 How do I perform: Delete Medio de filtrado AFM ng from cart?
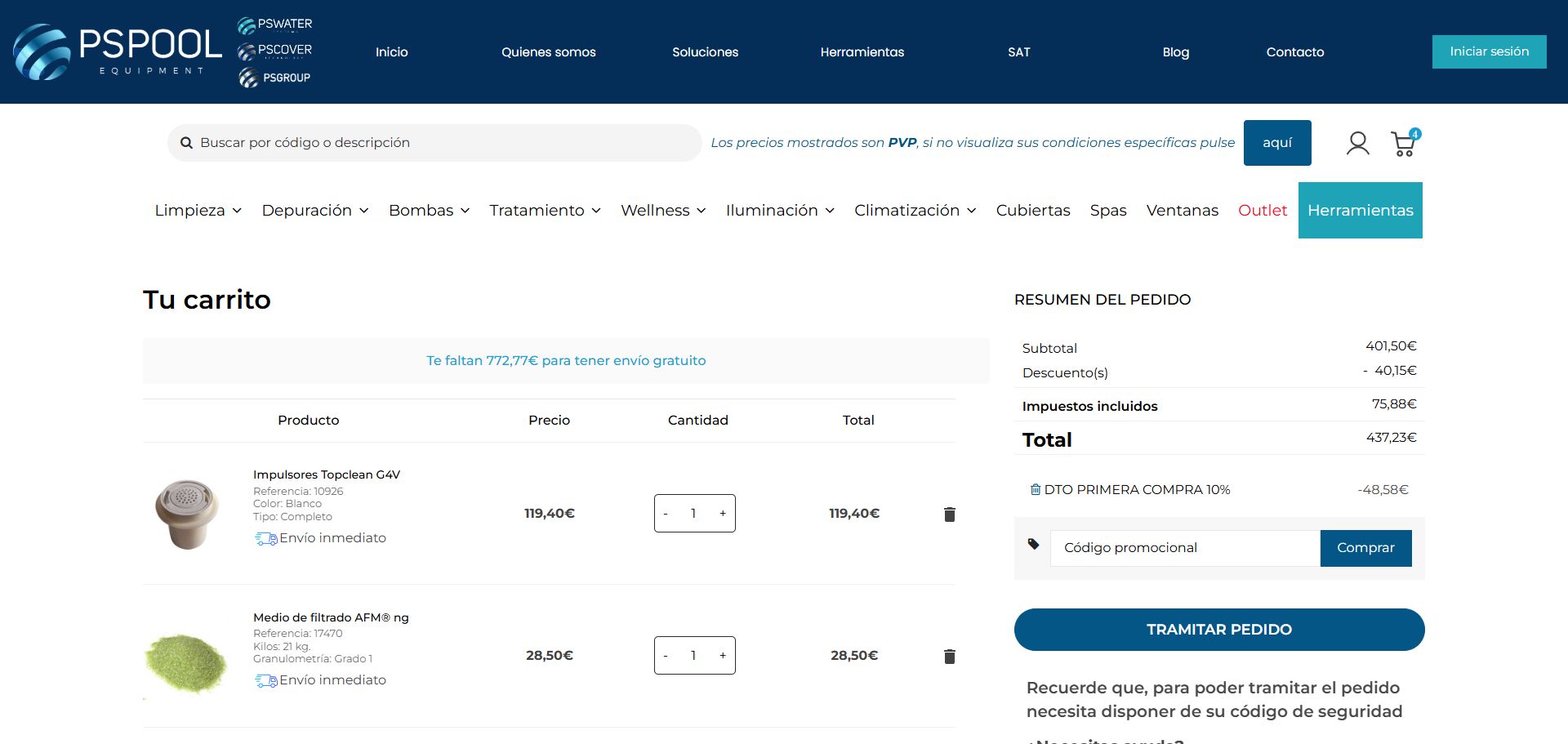point(949,656)
